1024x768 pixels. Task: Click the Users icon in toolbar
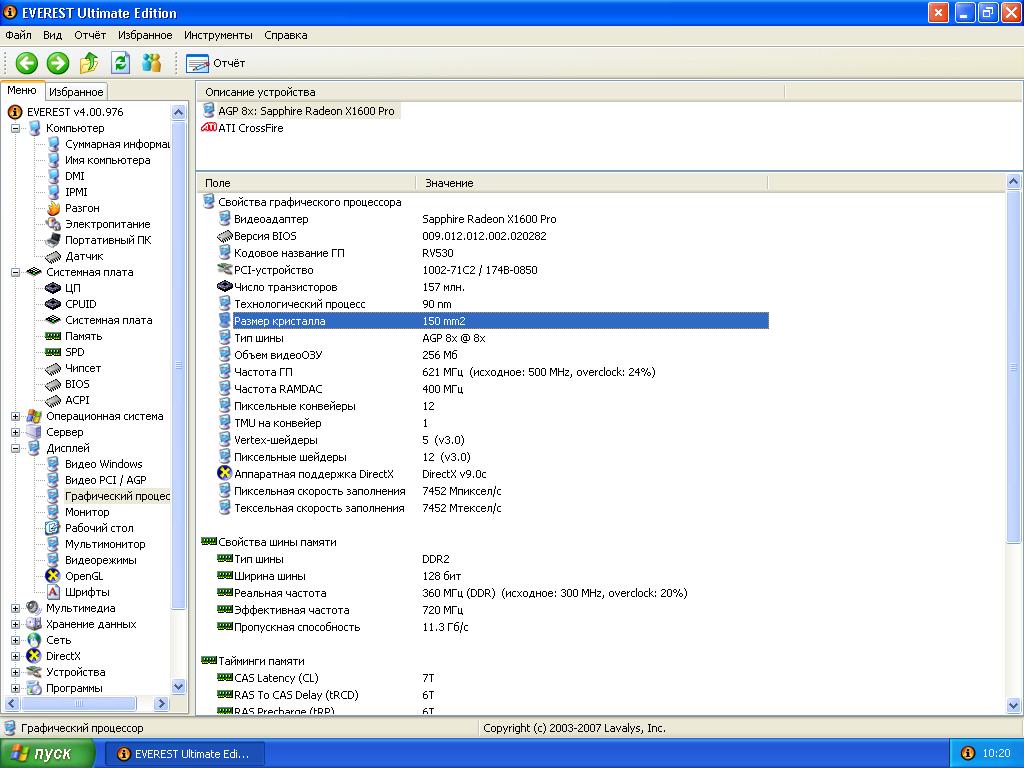[x=152, y=63]
